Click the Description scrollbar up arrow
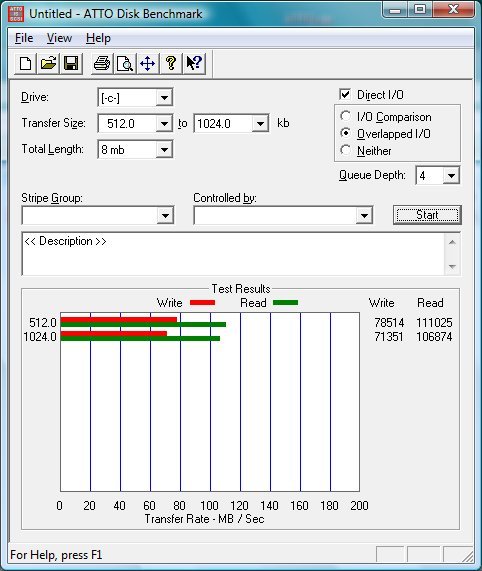This screenshot has width=482, height=571. click(452, 243)
